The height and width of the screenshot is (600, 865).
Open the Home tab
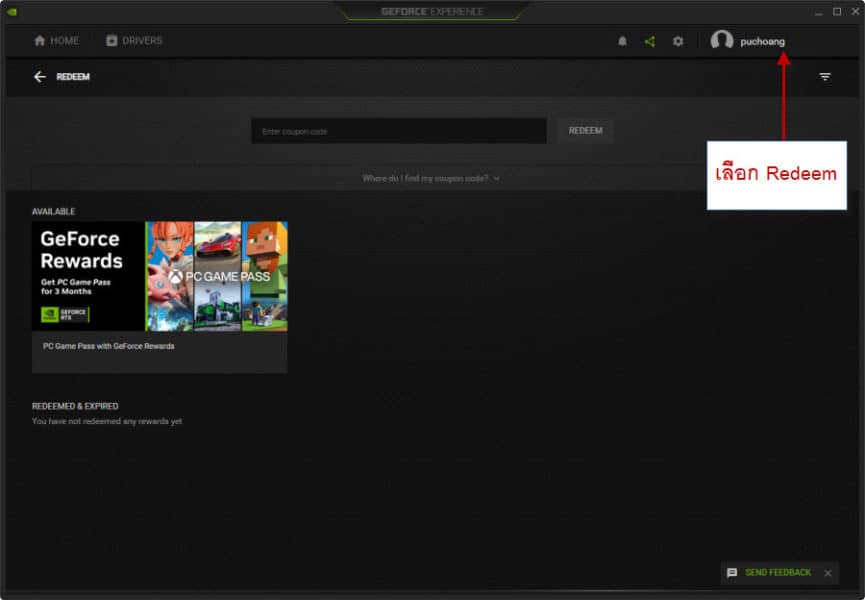point(56,41)
